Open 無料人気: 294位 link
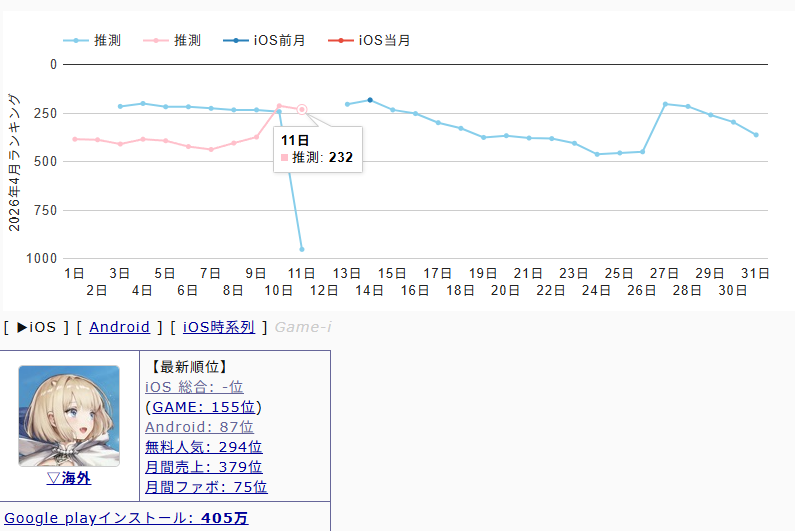795x531 pixels. pyautogui.click(x=204, y=447)
